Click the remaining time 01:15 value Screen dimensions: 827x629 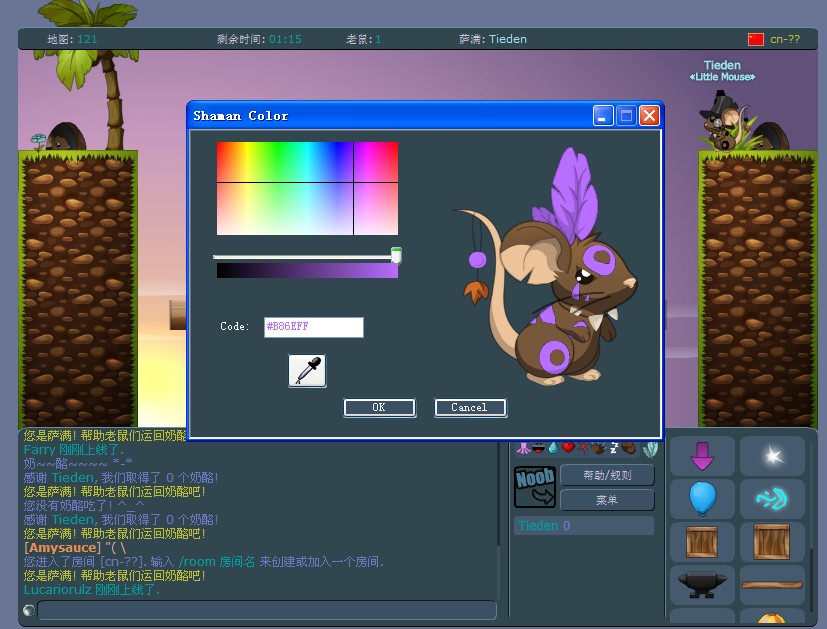click(285, 39)
